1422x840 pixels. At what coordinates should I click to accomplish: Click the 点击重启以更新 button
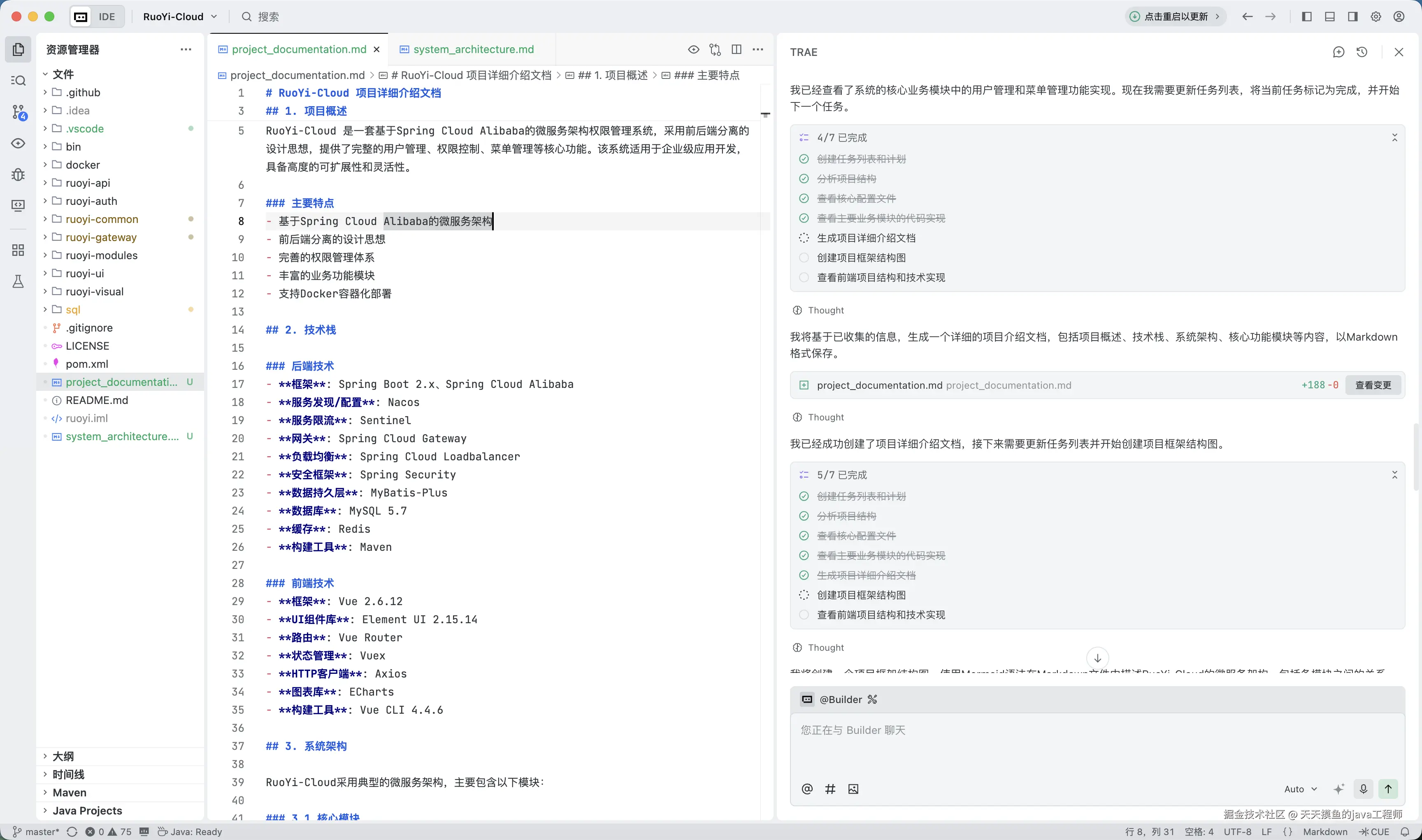1175,17
